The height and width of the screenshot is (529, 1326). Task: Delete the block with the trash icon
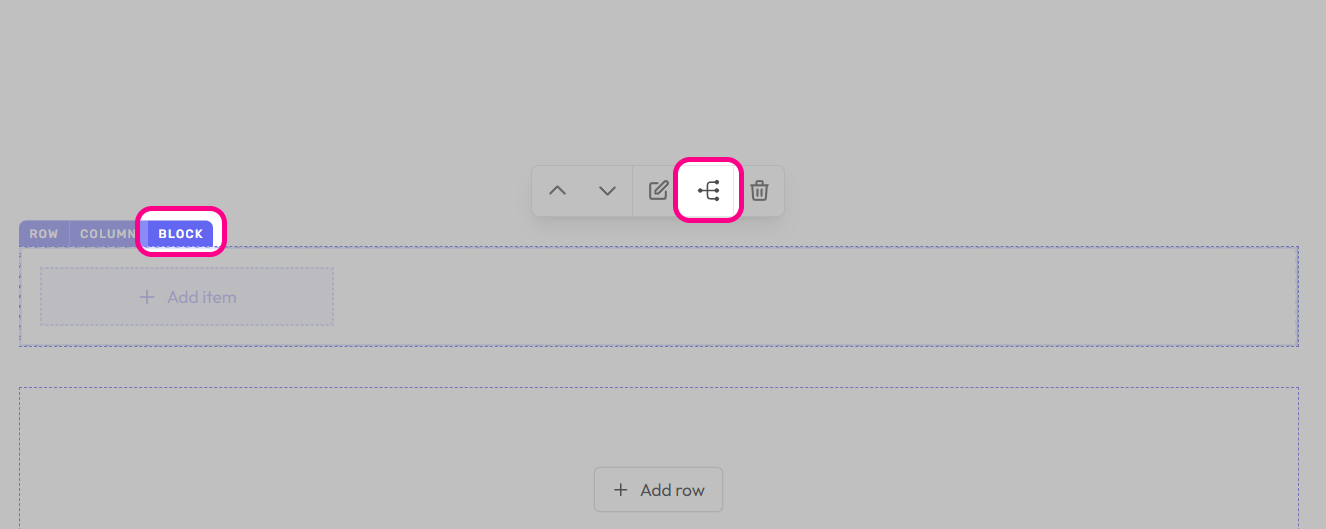coord(760,191)
